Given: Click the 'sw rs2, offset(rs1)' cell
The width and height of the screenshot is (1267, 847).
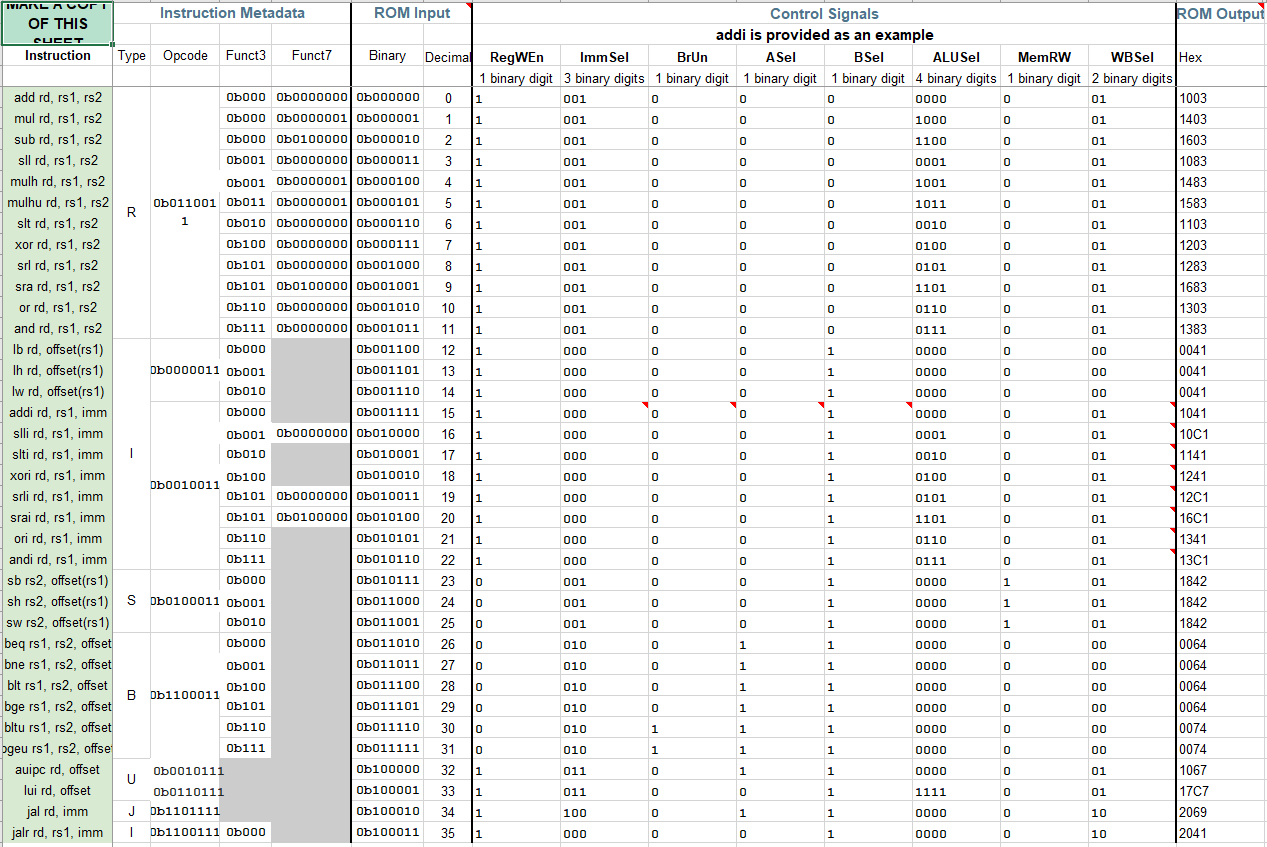Looking at the screenshot, I should [57, 623].
